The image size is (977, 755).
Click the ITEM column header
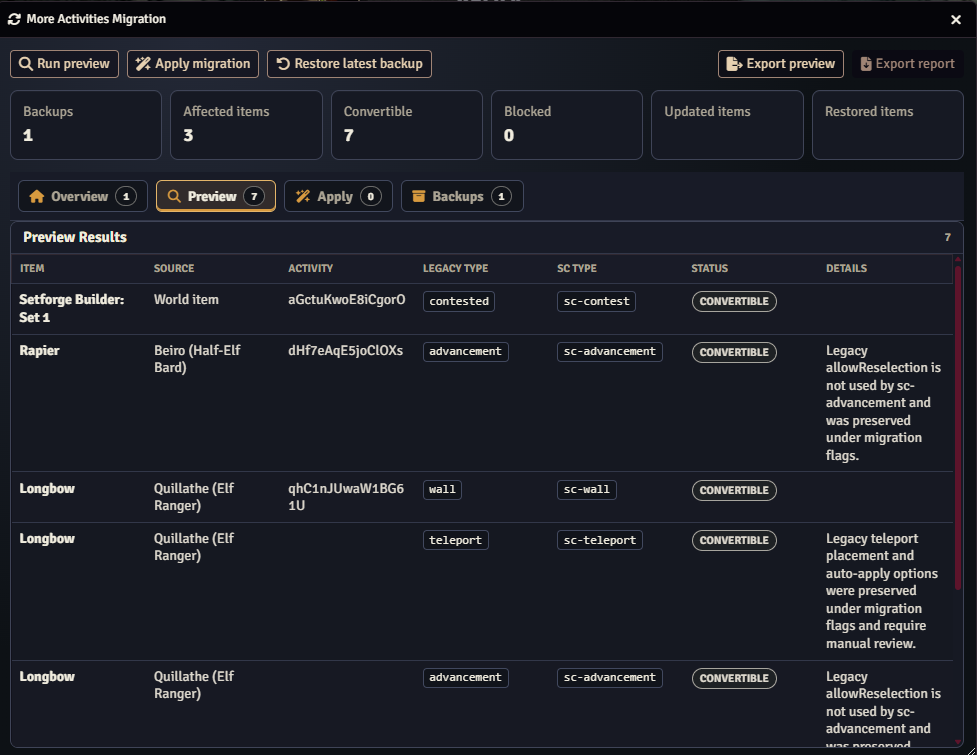pos(32,268)
